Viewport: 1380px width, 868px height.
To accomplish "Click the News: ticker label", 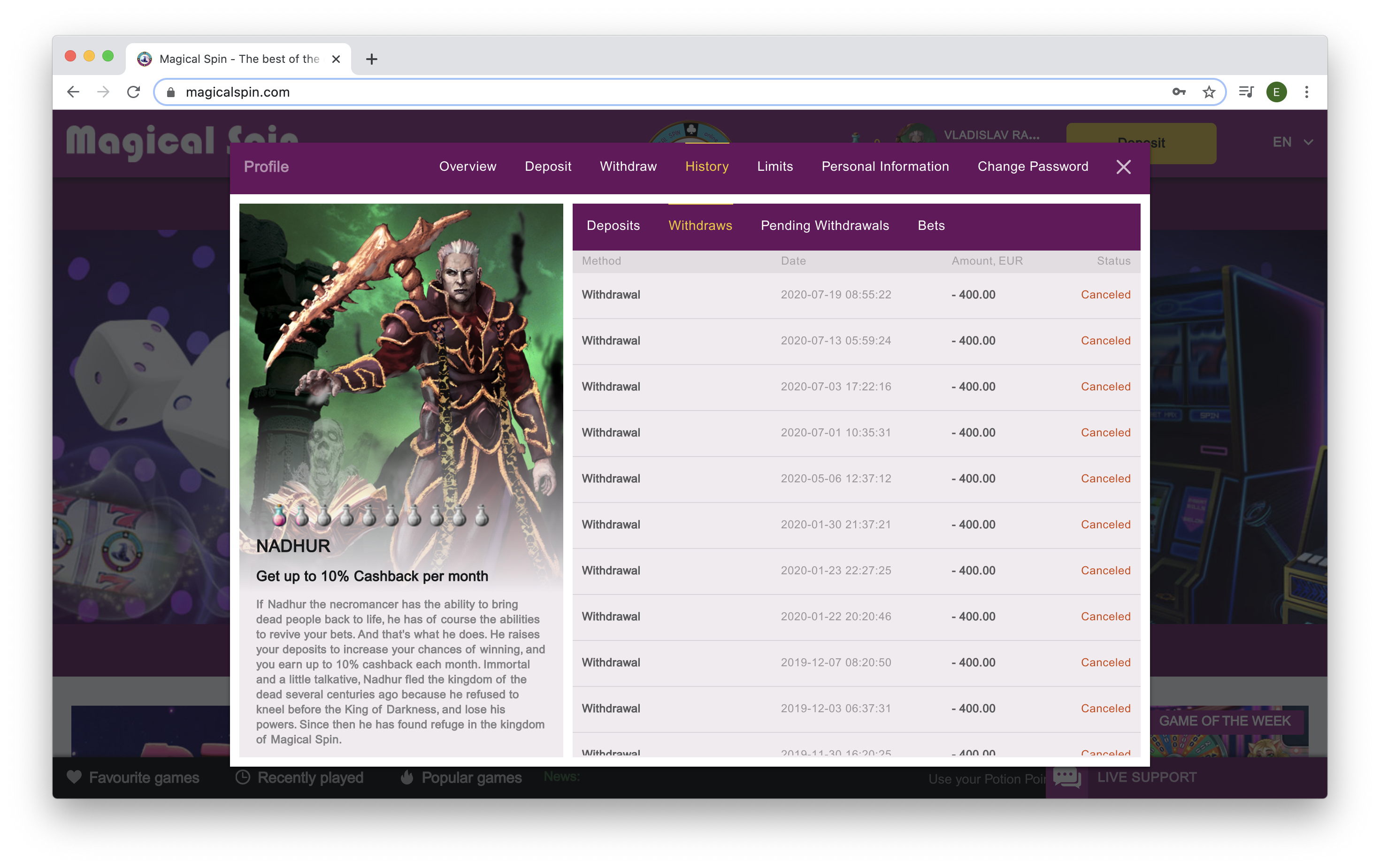I will coord(562,777).
